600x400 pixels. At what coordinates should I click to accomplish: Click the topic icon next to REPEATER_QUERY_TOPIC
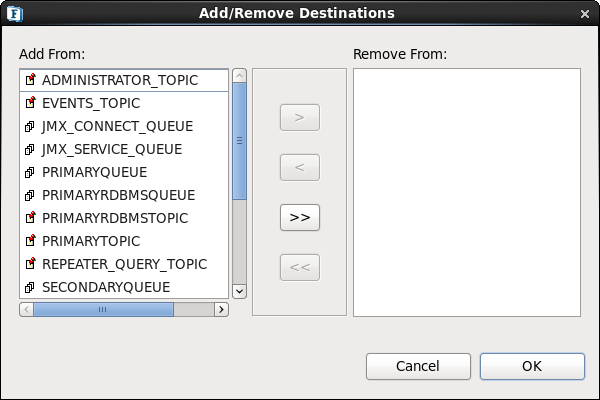(x=31, y=264)
